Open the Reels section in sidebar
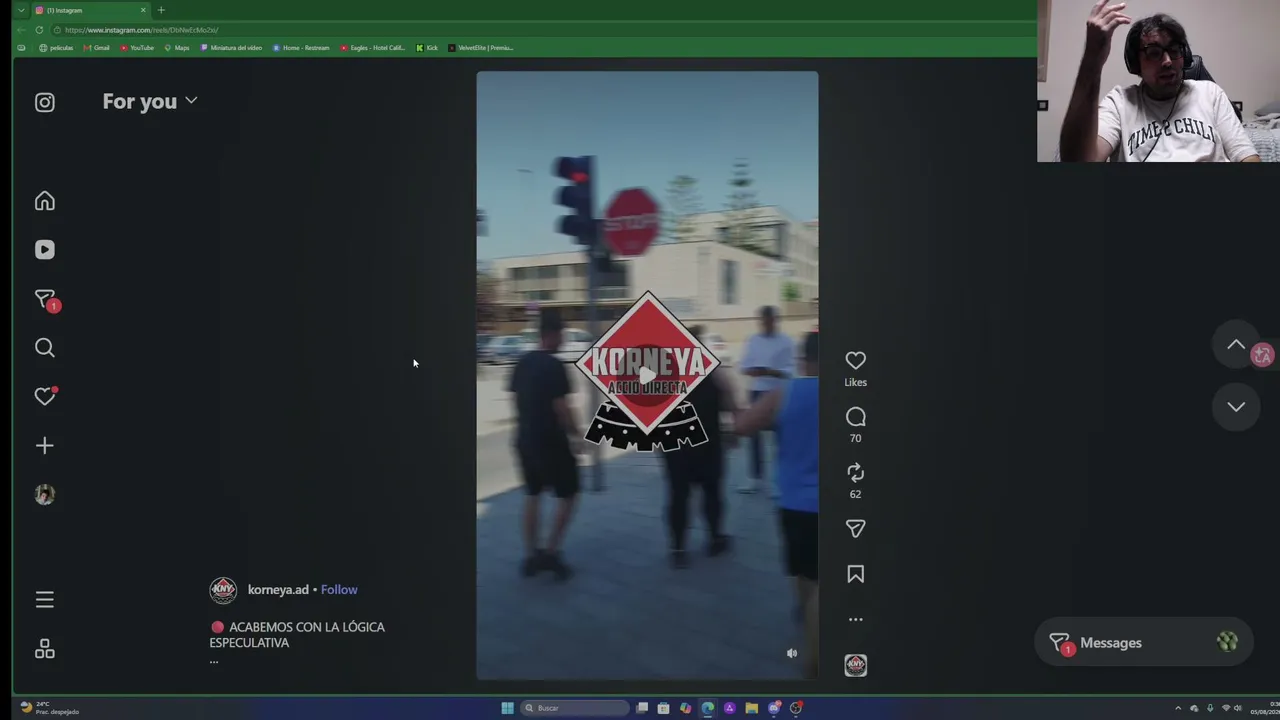This screenshot has width=1280, height=720. 45,250
